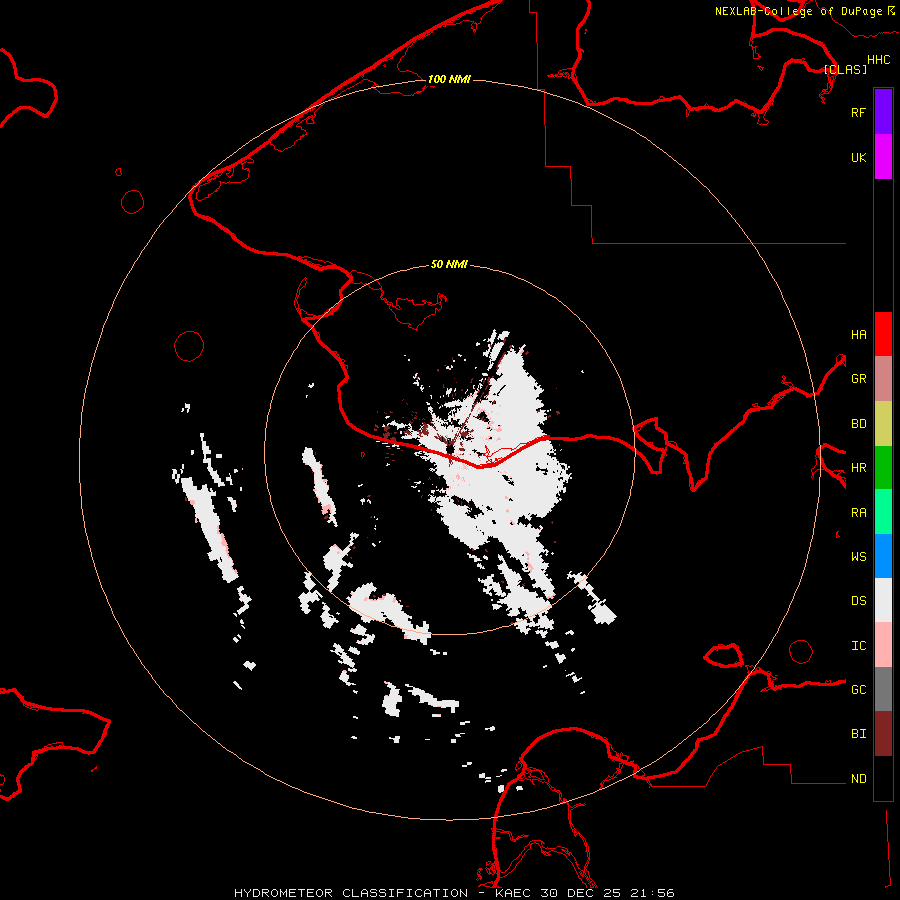Click the 30 DEC 25 date text
The image size is (900, 900).
(x=582, y=893)
